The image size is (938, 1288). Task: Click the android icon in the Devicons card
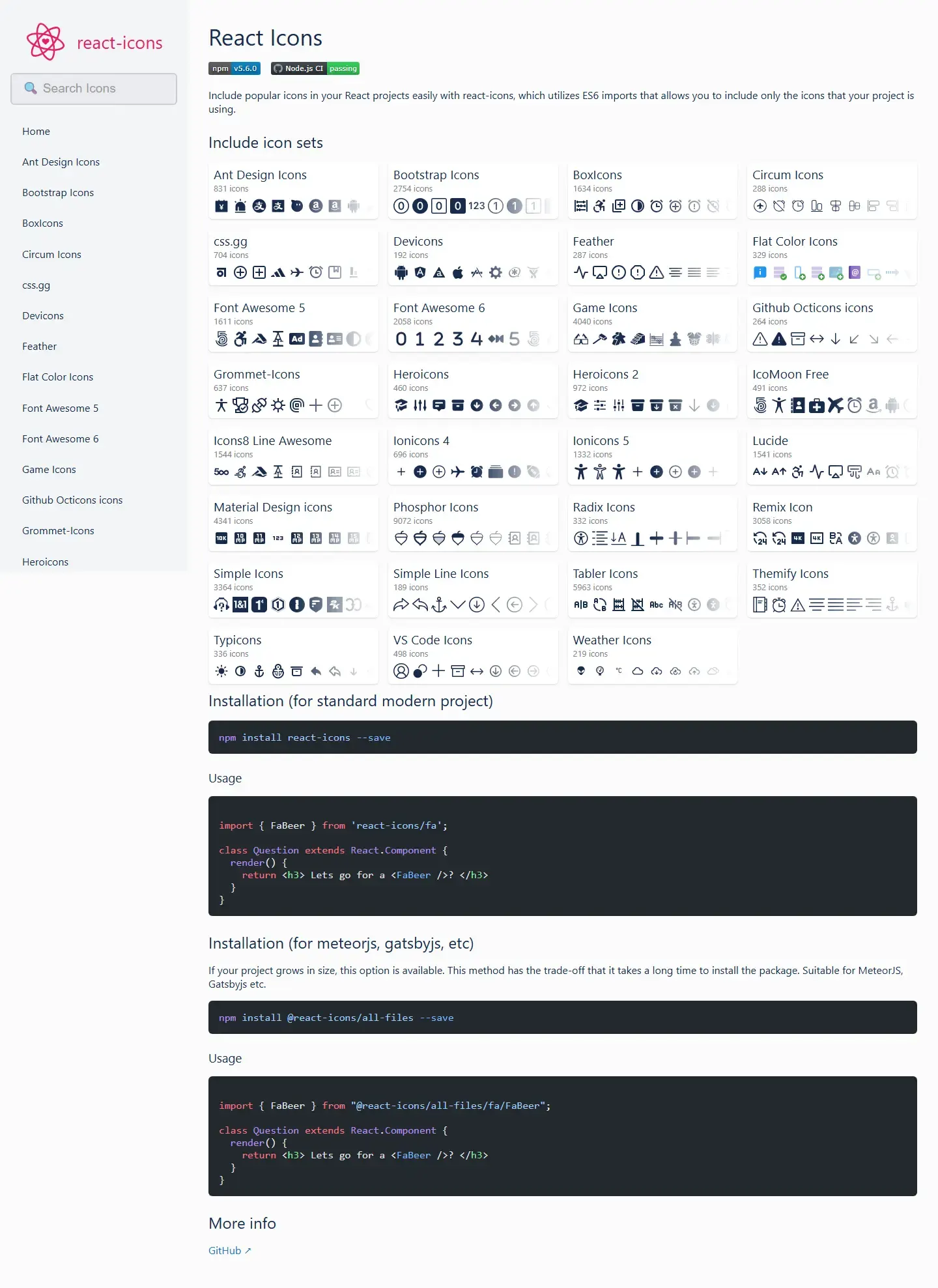point(401,272)
